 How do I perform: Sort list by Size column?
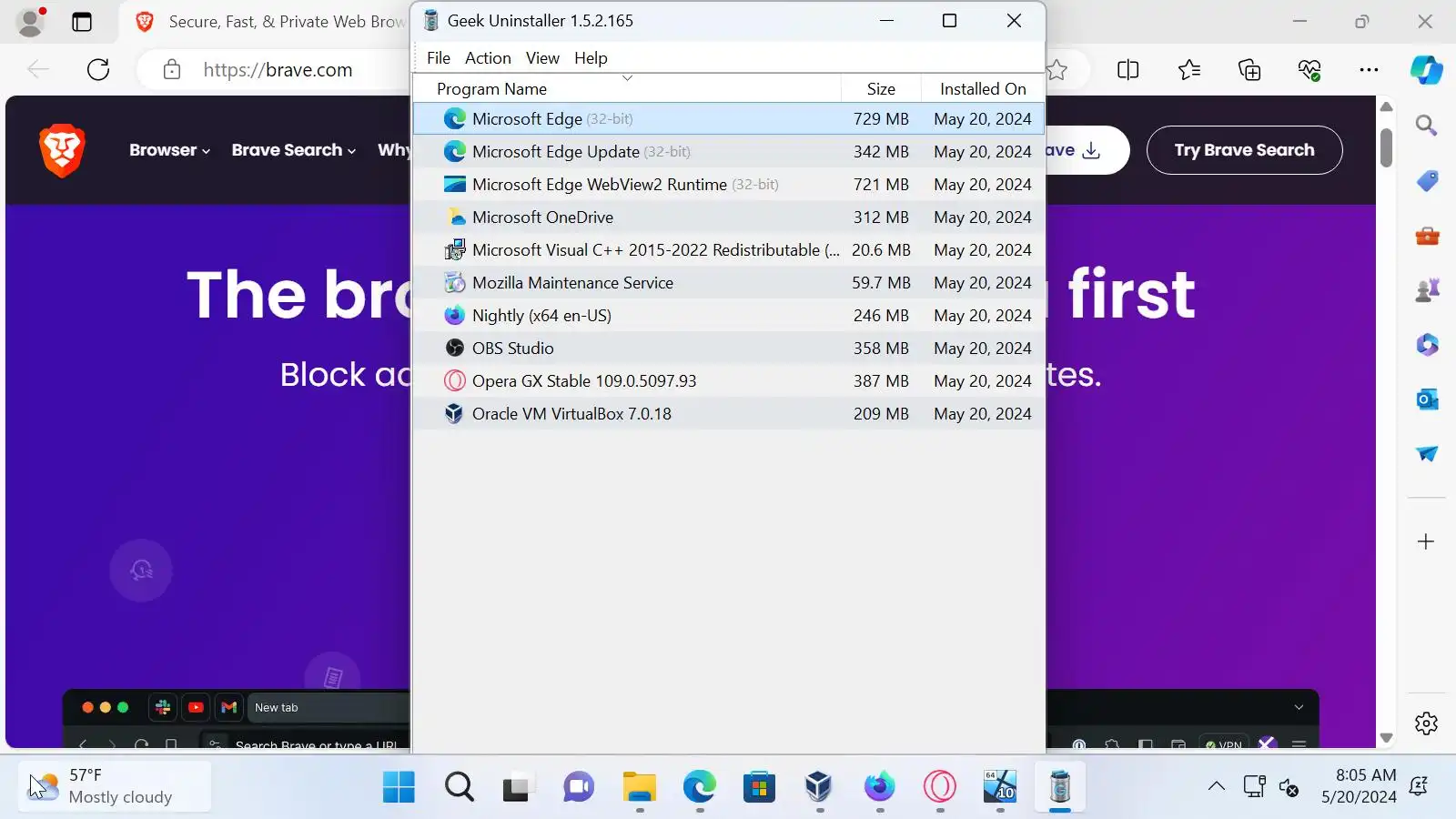[x=881, y=88]
